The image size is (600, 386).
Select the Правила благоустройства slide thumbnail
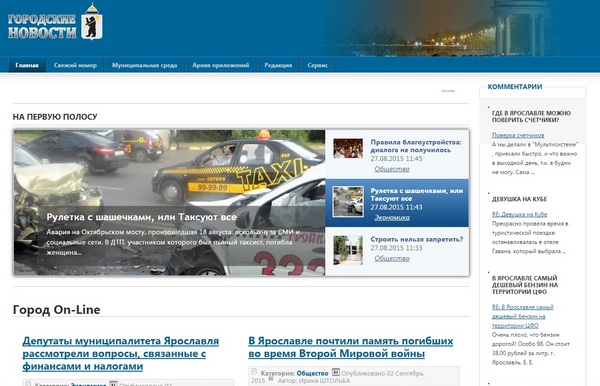click(x=348, y=148)
